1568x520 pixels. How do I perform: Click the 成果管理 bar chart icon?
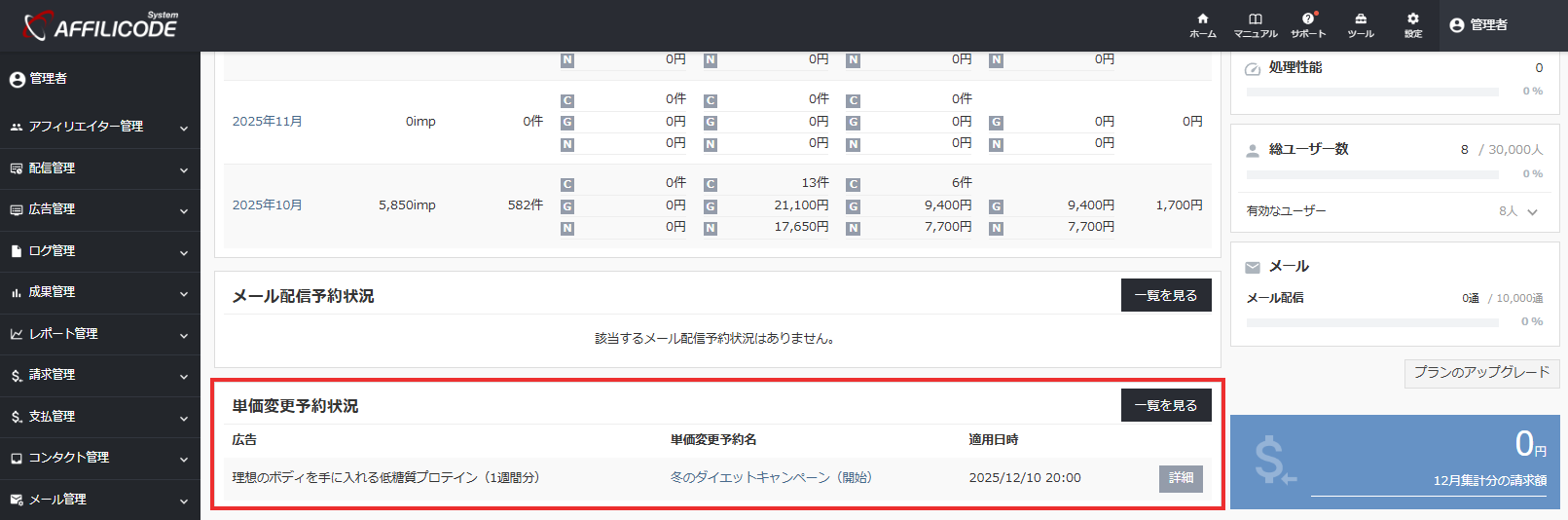click(17, 292)
